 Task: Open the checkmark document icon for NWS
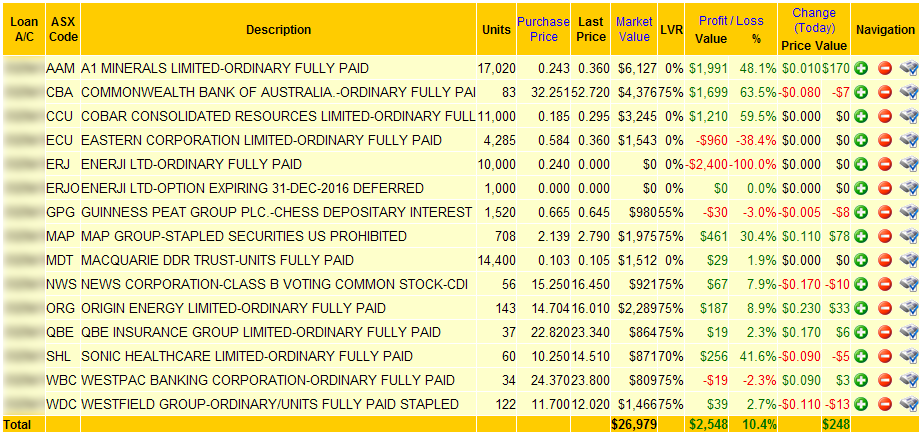click(909, 285)
